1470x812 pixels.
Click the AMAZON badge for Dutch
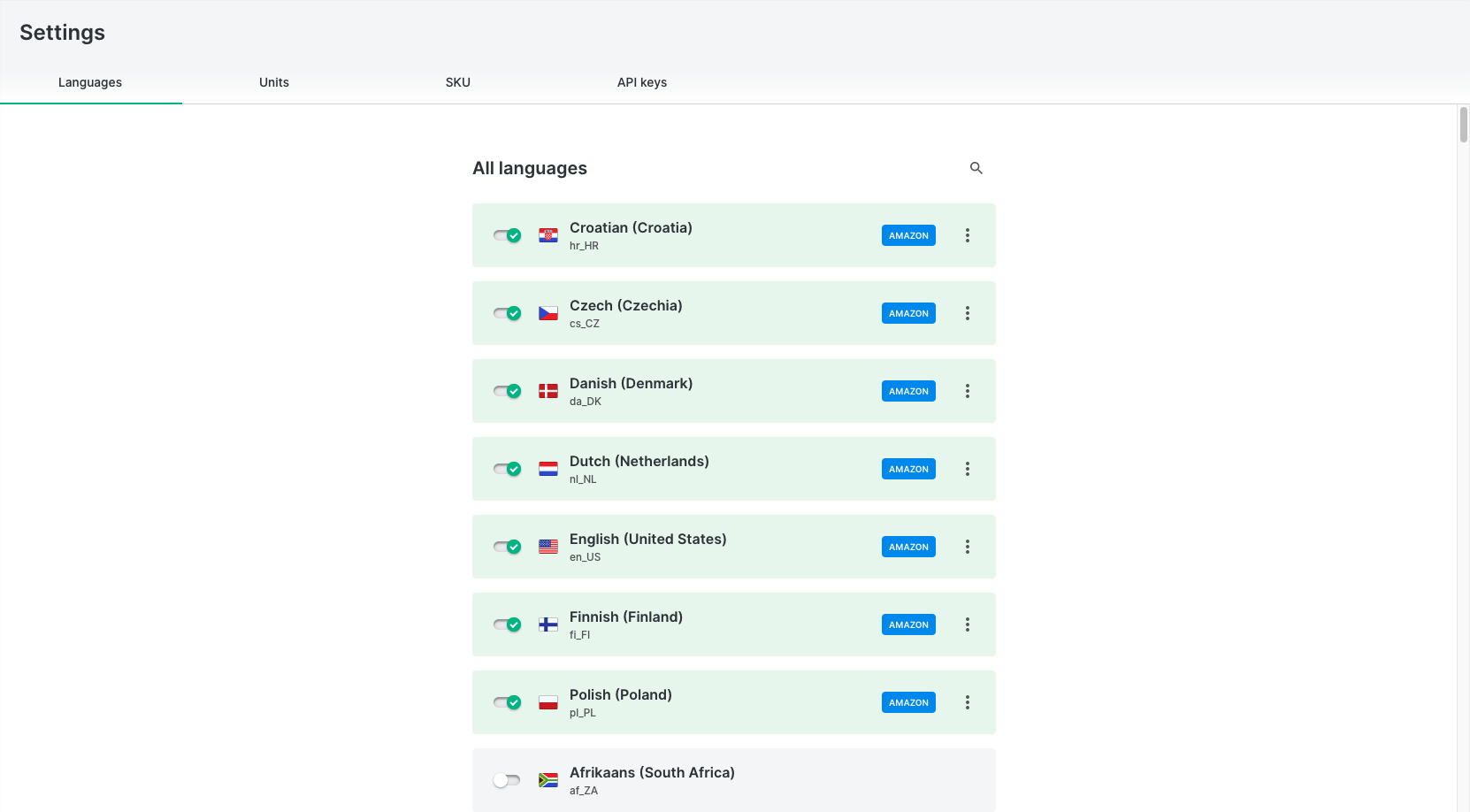tap(908, 469)
